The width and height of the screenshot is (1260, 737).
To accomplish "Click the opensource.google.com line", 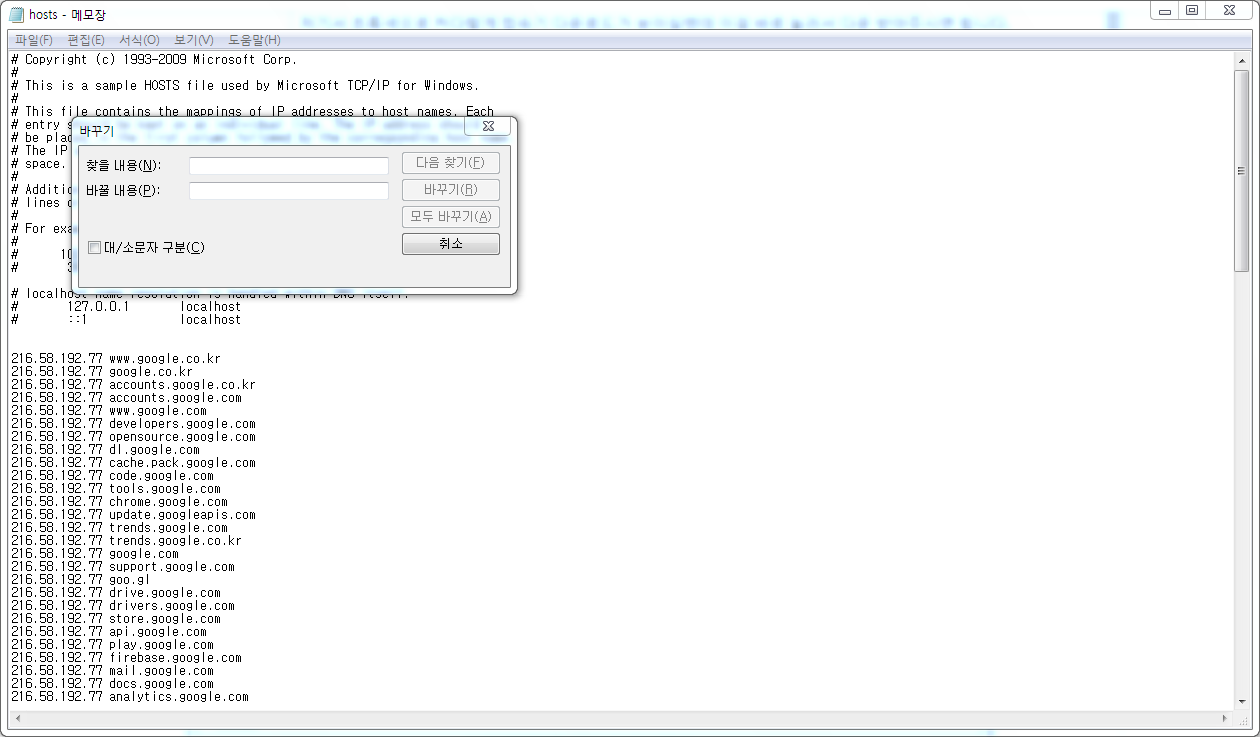I will 133,436.
